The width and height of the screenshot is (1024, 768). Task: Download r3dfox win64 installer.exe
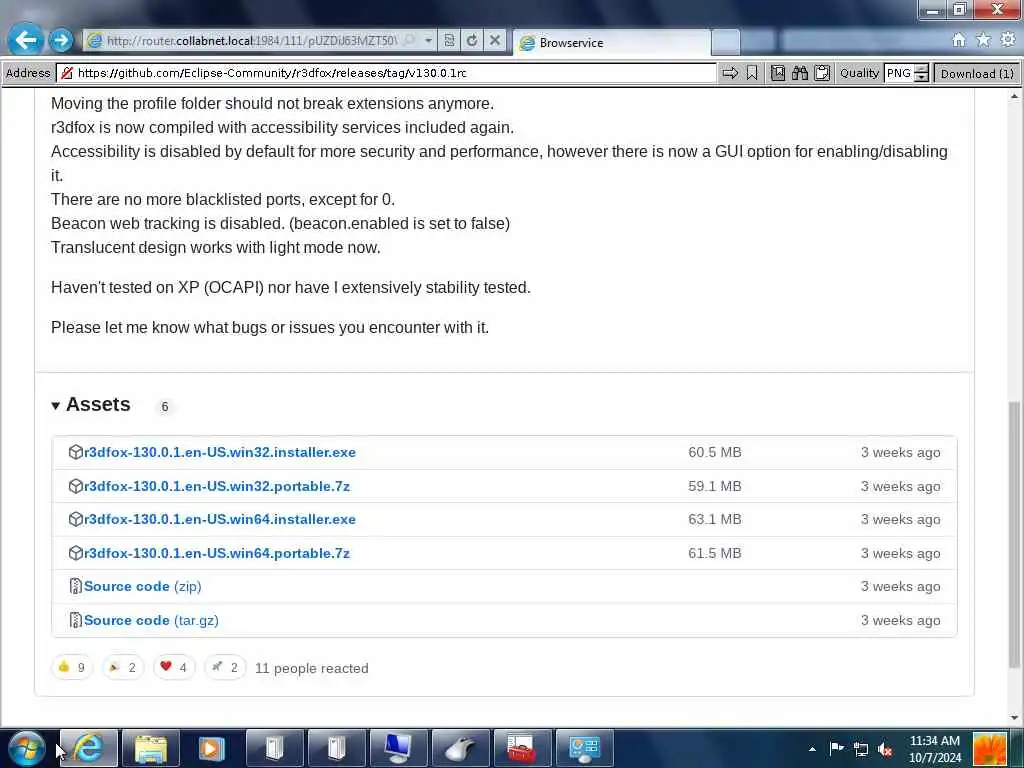coord(220,519)
